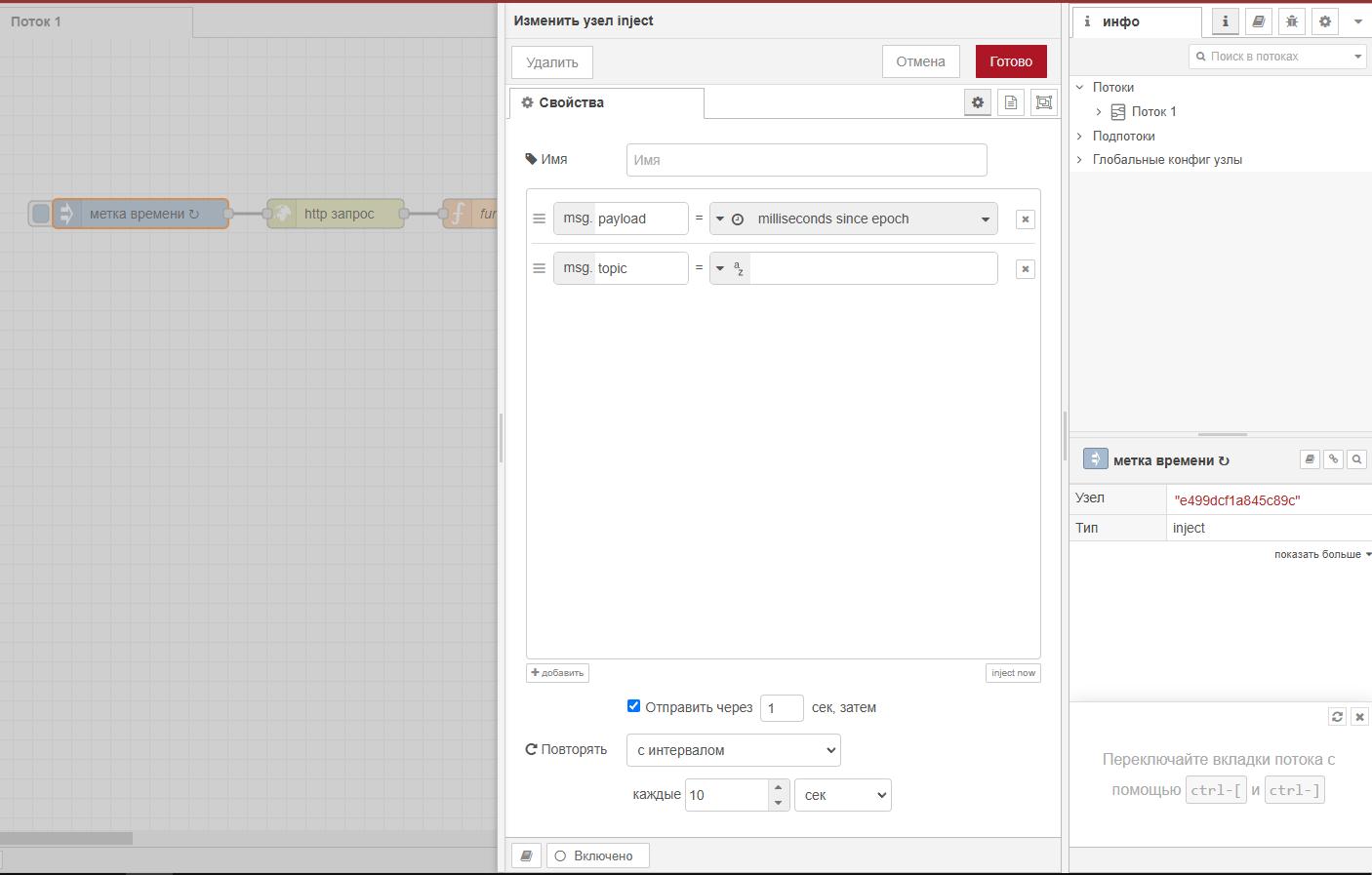This screenshot has height=875, width=1372.
Task: Remove the msg.topic property row
Action: [x=1025, y=269]
